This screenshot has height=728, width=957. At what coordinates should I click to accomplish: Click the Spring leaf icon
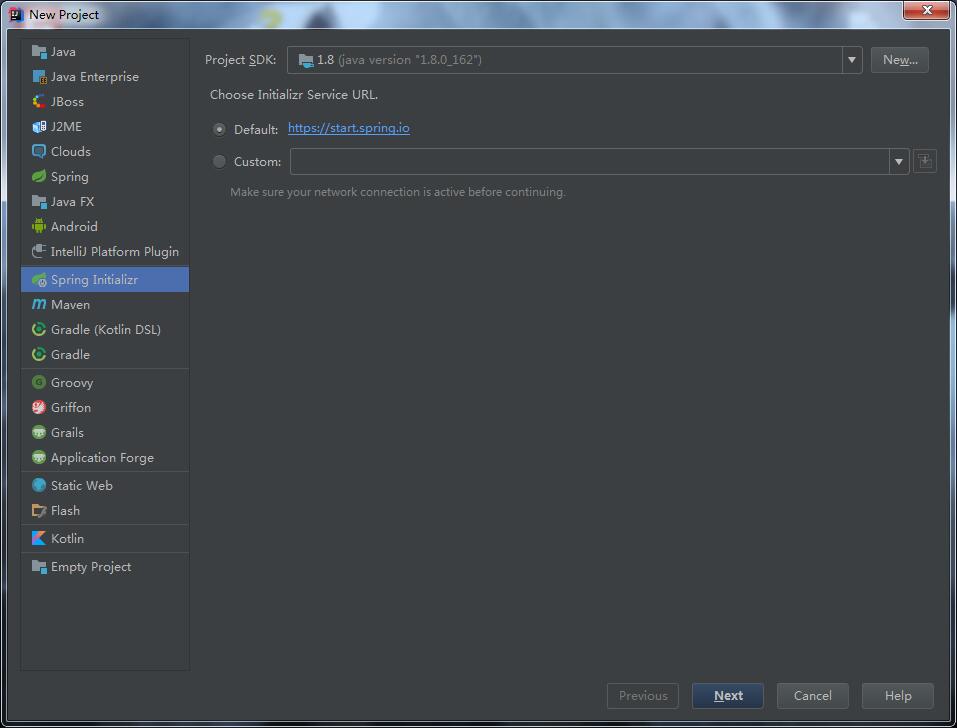[x=39, y=176]
